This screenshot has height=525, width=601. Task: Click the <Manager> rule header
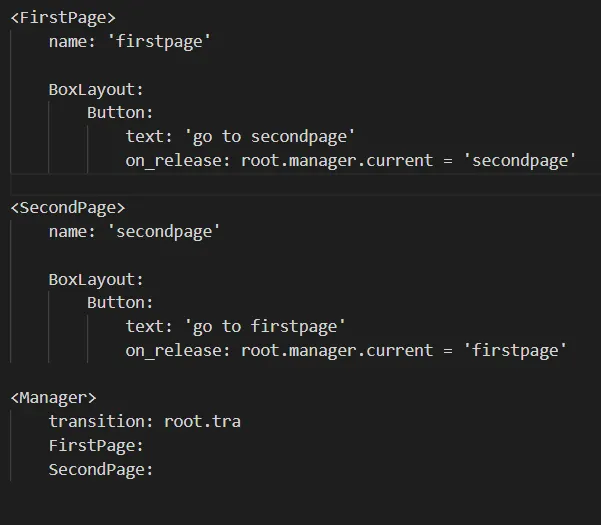point(54,398)
